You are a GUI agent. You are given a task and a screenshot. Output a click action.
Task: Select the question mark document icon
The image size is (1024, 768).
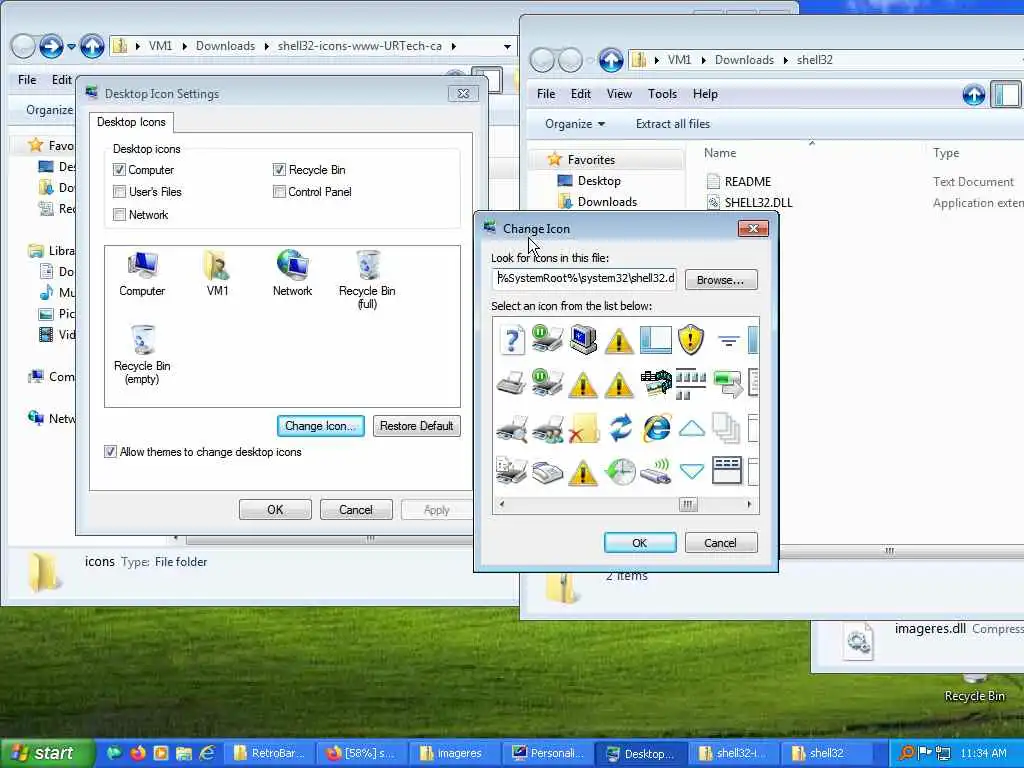click(x=512, y=340)
